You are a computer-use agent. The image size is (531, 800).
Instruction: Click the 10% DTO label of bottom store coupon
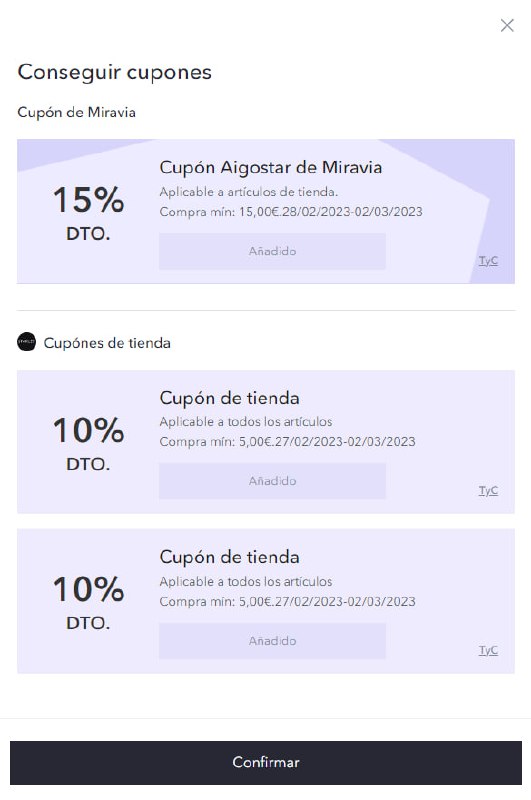point(88,602)
